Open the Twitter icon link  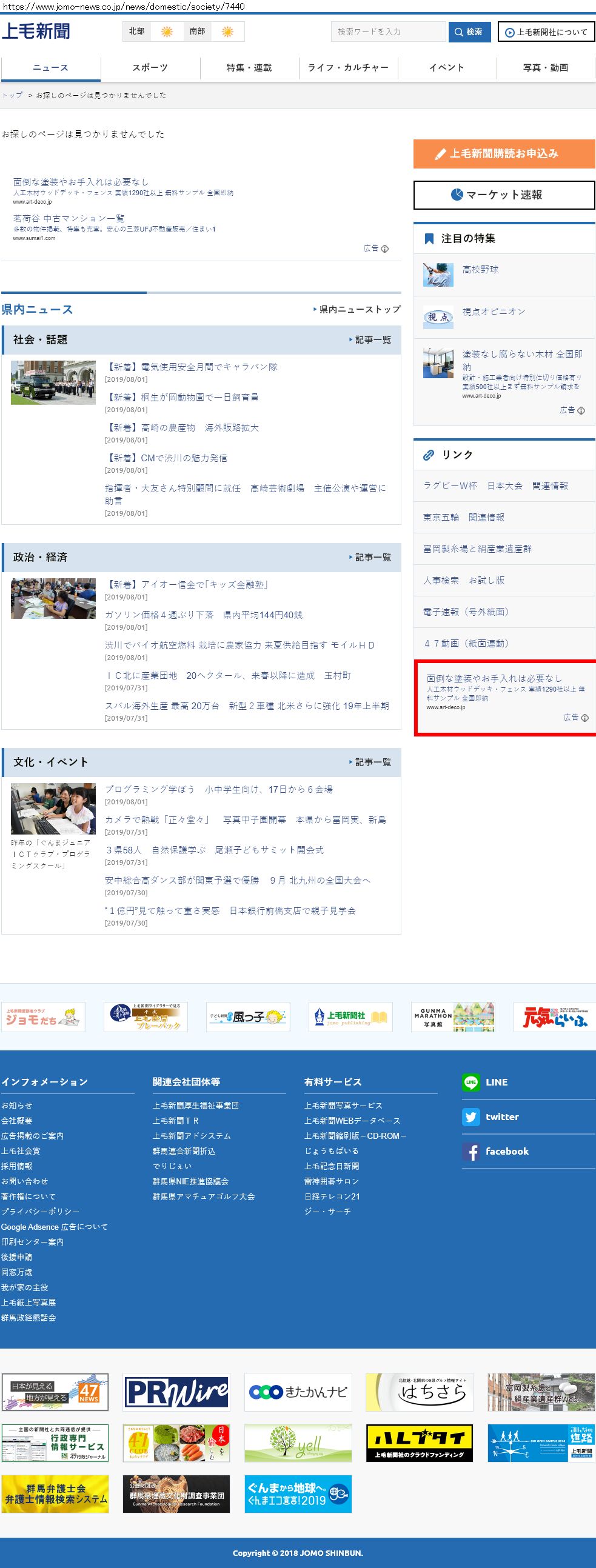(x=470, y=1116)
